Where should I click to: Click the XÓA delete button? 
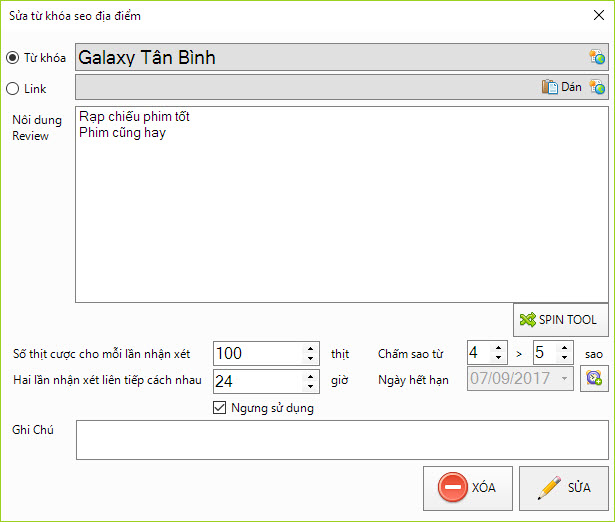(468, 488)
